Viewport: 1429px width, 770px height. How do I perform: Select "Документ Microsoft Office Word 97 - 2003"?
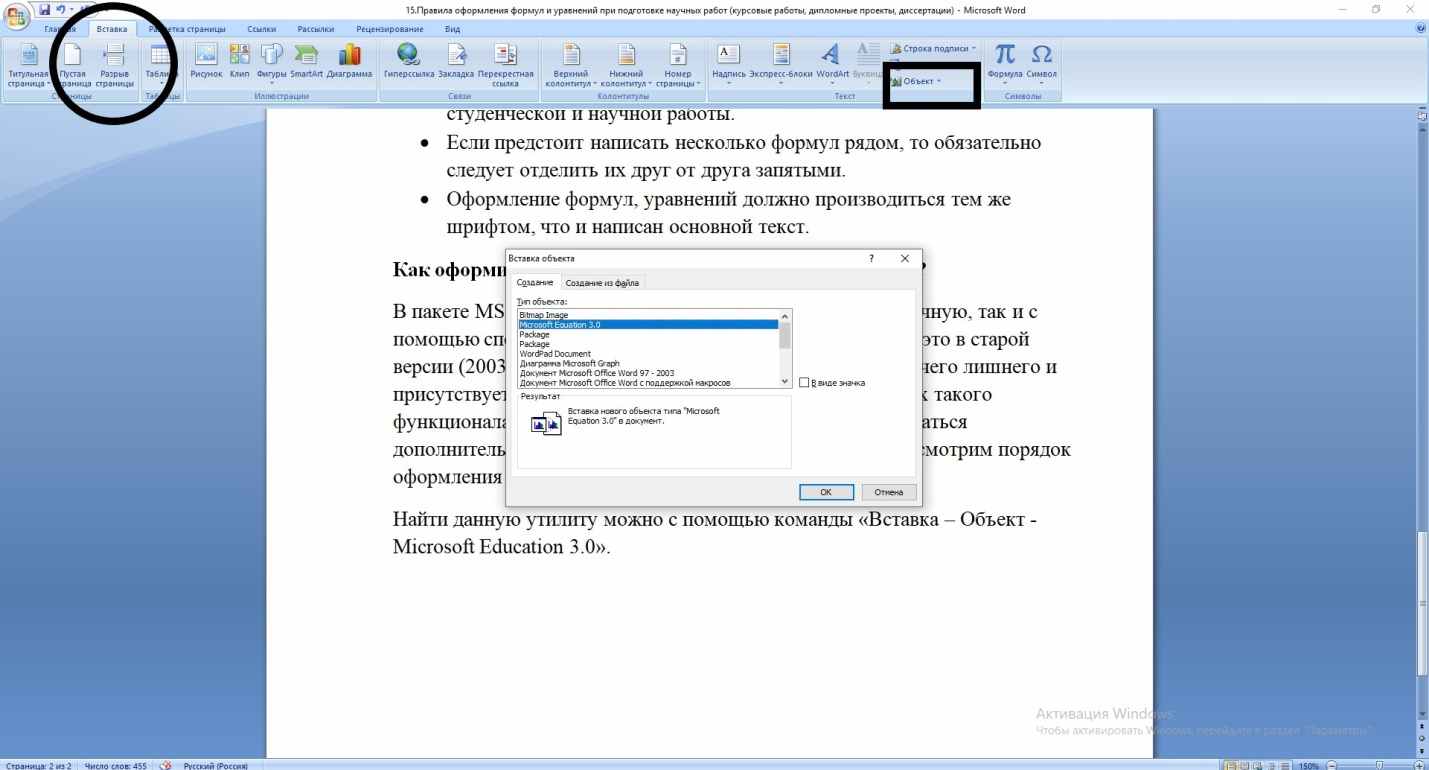(648, 373)
